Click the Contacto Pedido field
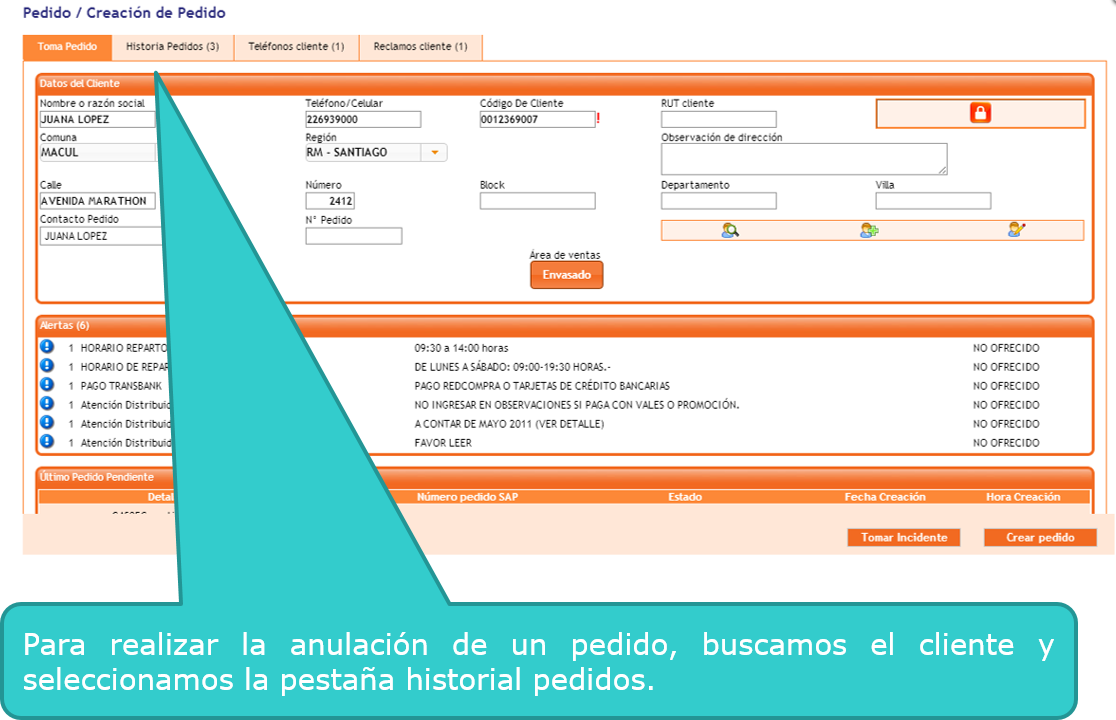This screenshot has width=1116, height=720. [x=100, y=236]
